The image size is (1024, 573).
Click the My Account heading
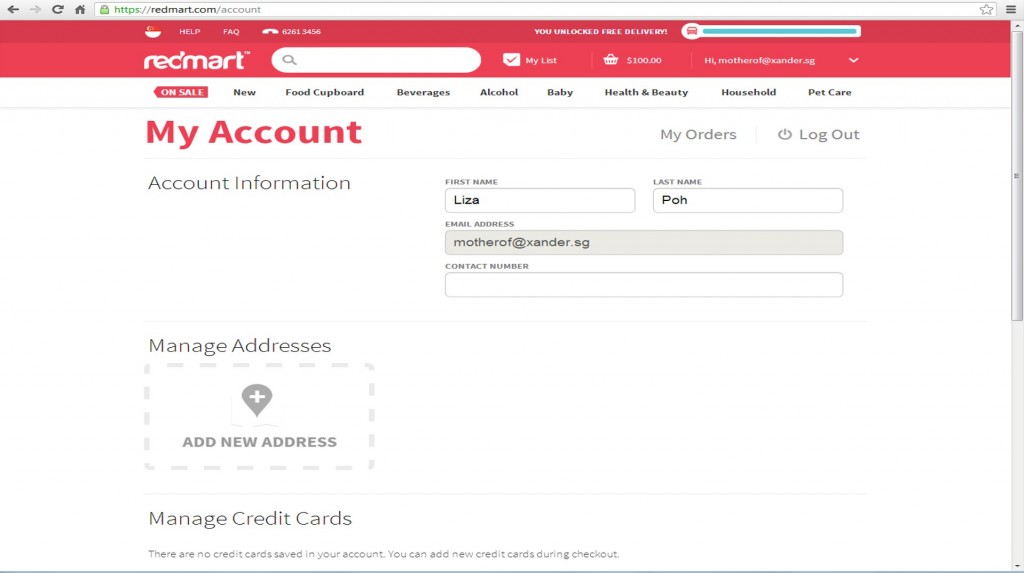point(253,133)
